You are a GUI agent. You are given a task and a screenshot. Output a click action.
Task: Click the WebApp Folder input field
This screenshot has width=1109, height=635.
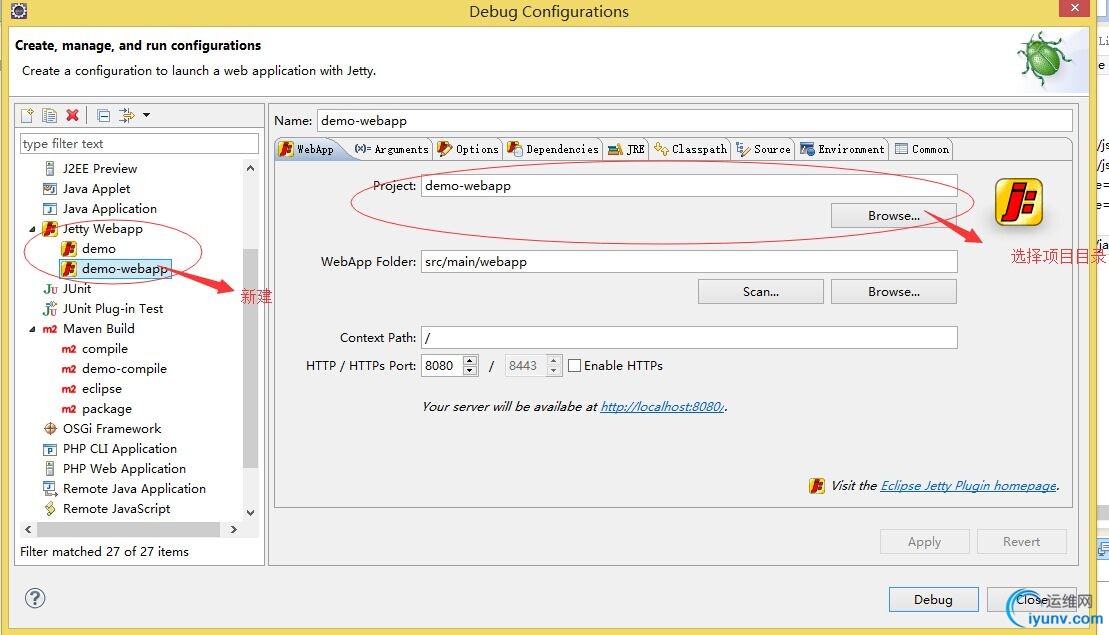(x=689, y=262)
